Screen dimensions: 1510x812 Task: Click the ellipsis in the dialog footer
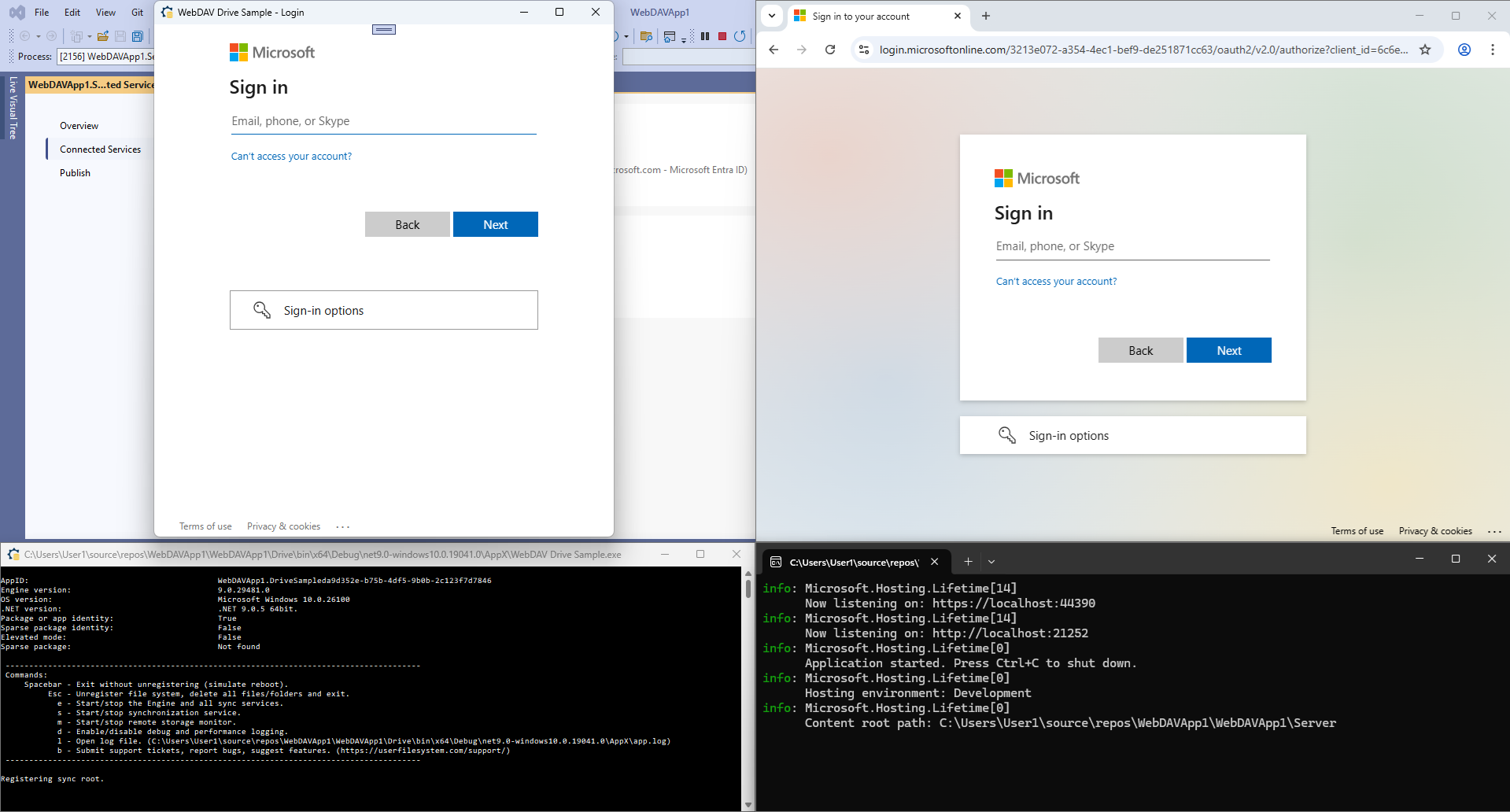click(x=343, y=527)
